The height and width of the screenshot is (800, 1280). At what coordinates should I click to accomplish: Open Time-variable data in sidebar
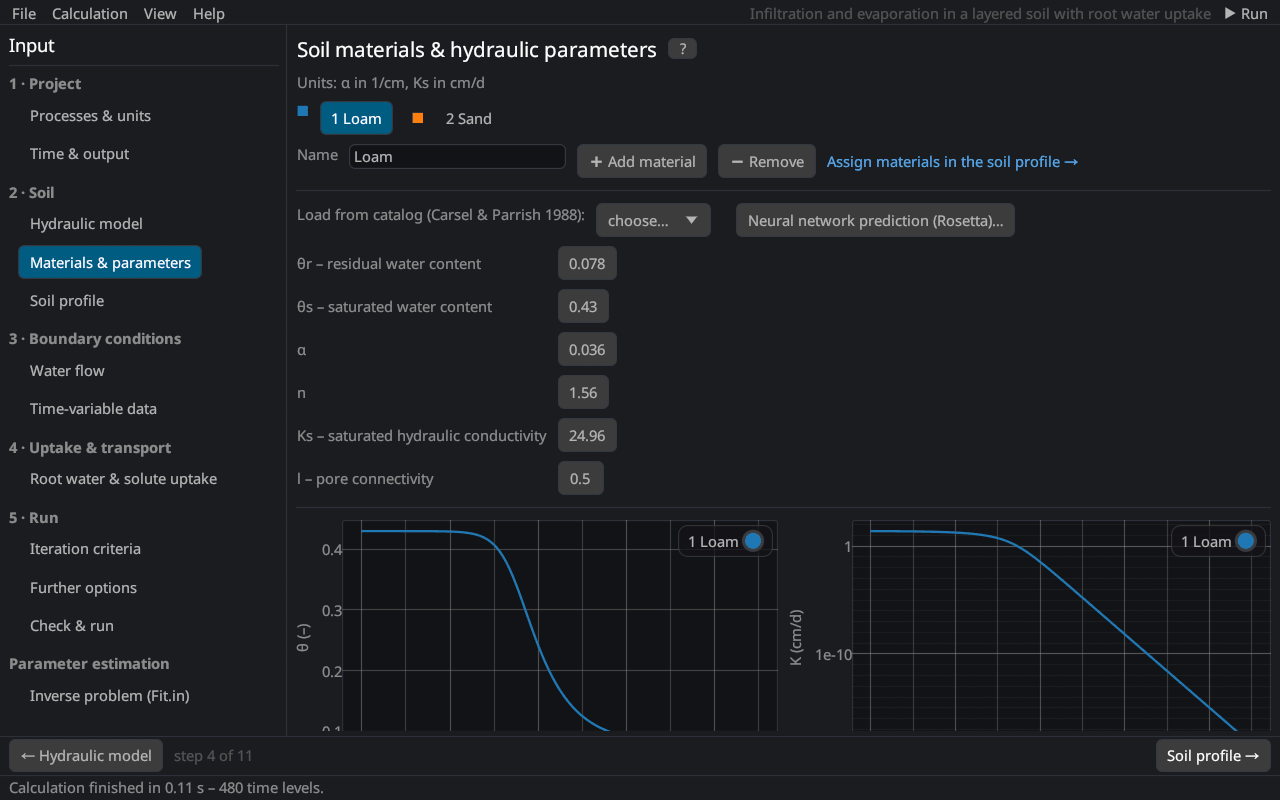[93, 408]
